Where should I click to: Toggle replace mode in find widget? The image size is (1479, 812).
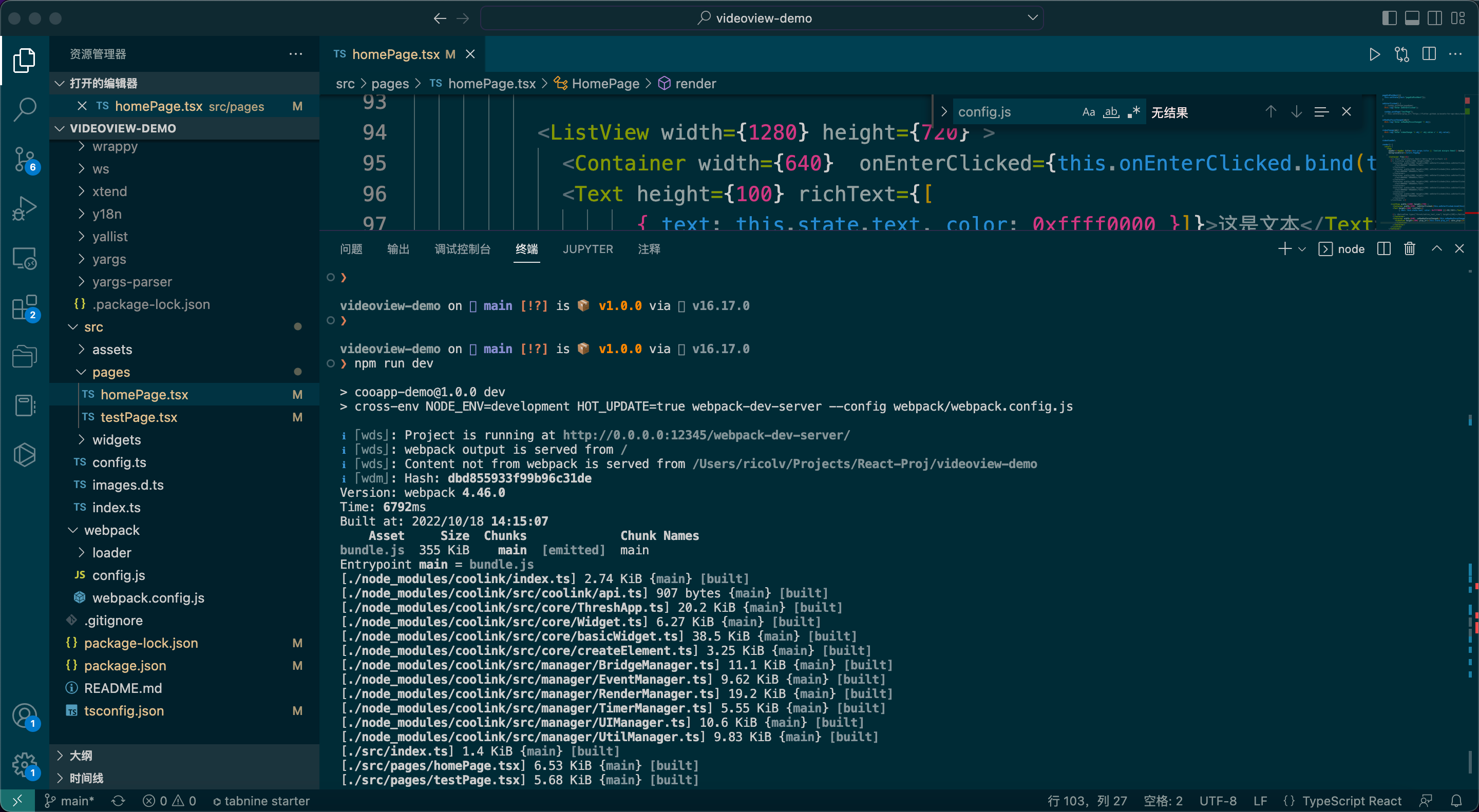click(x=943, y=111)
